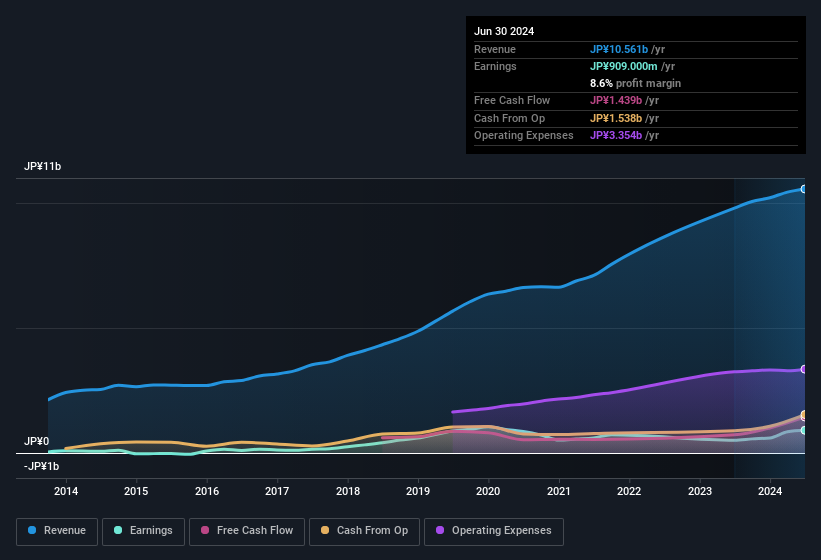Image resolution: width=821 pixels, height=560 pixels.
Task: Click the Free Cash Flow label in tooltip
Action: click(x=512, y=100)
